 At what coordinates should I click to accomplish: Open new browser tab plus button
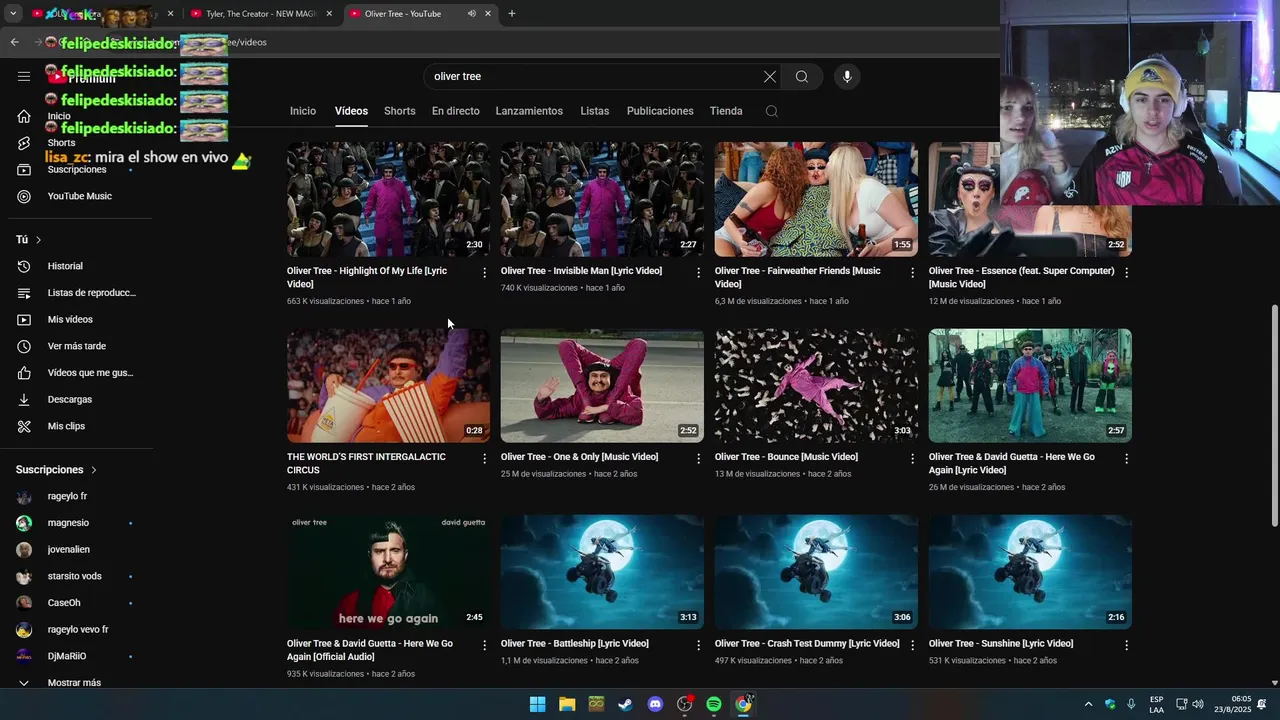[512, 14]
